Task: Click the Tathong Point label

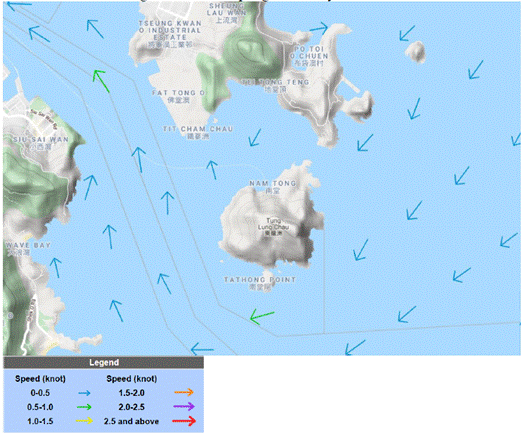Action: tap(260, 283)
